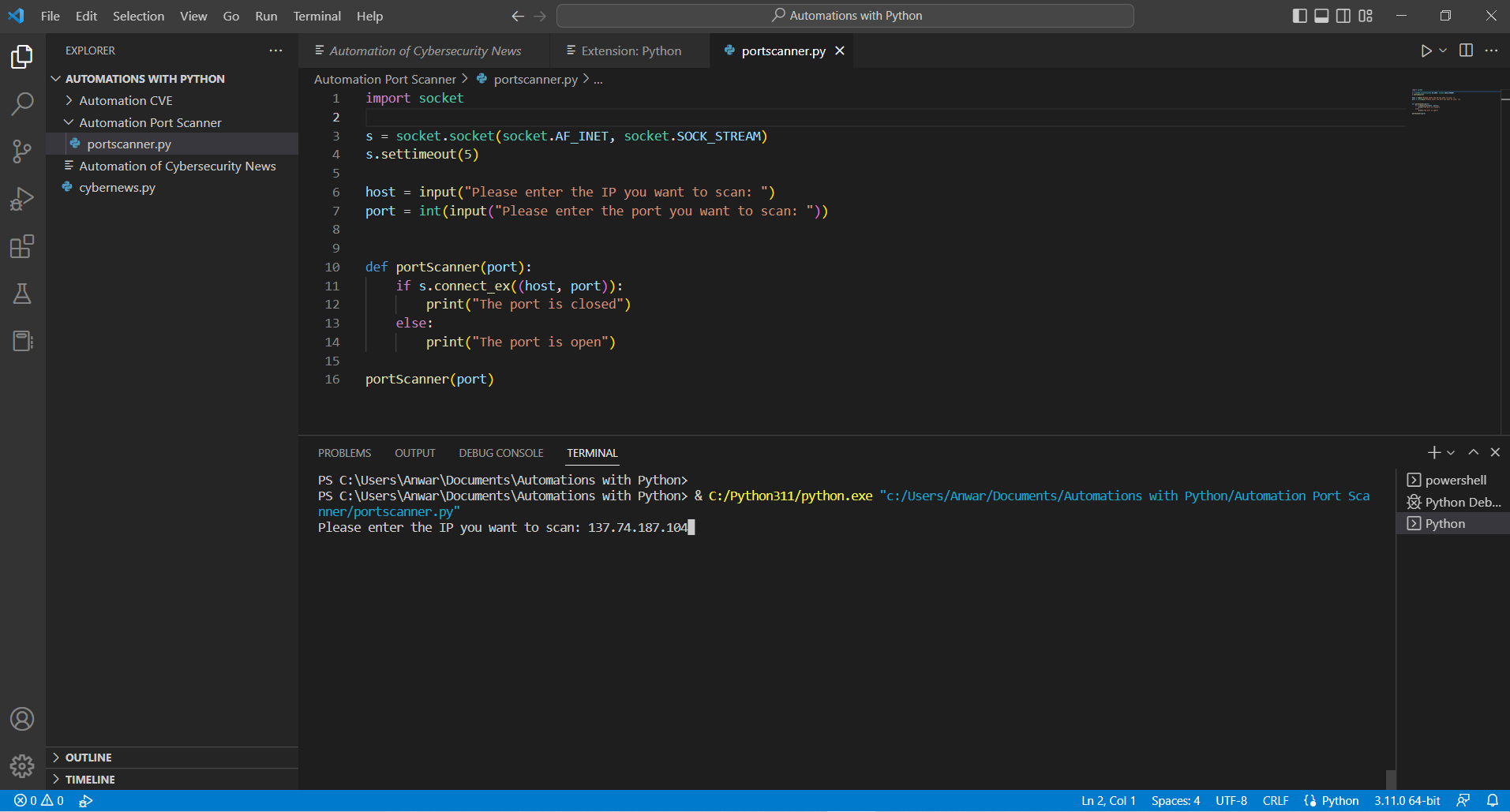The height and width of the screenshot is (812, 1510).
Task: Switch to the Problems panel tab
Action: point(344,453)
